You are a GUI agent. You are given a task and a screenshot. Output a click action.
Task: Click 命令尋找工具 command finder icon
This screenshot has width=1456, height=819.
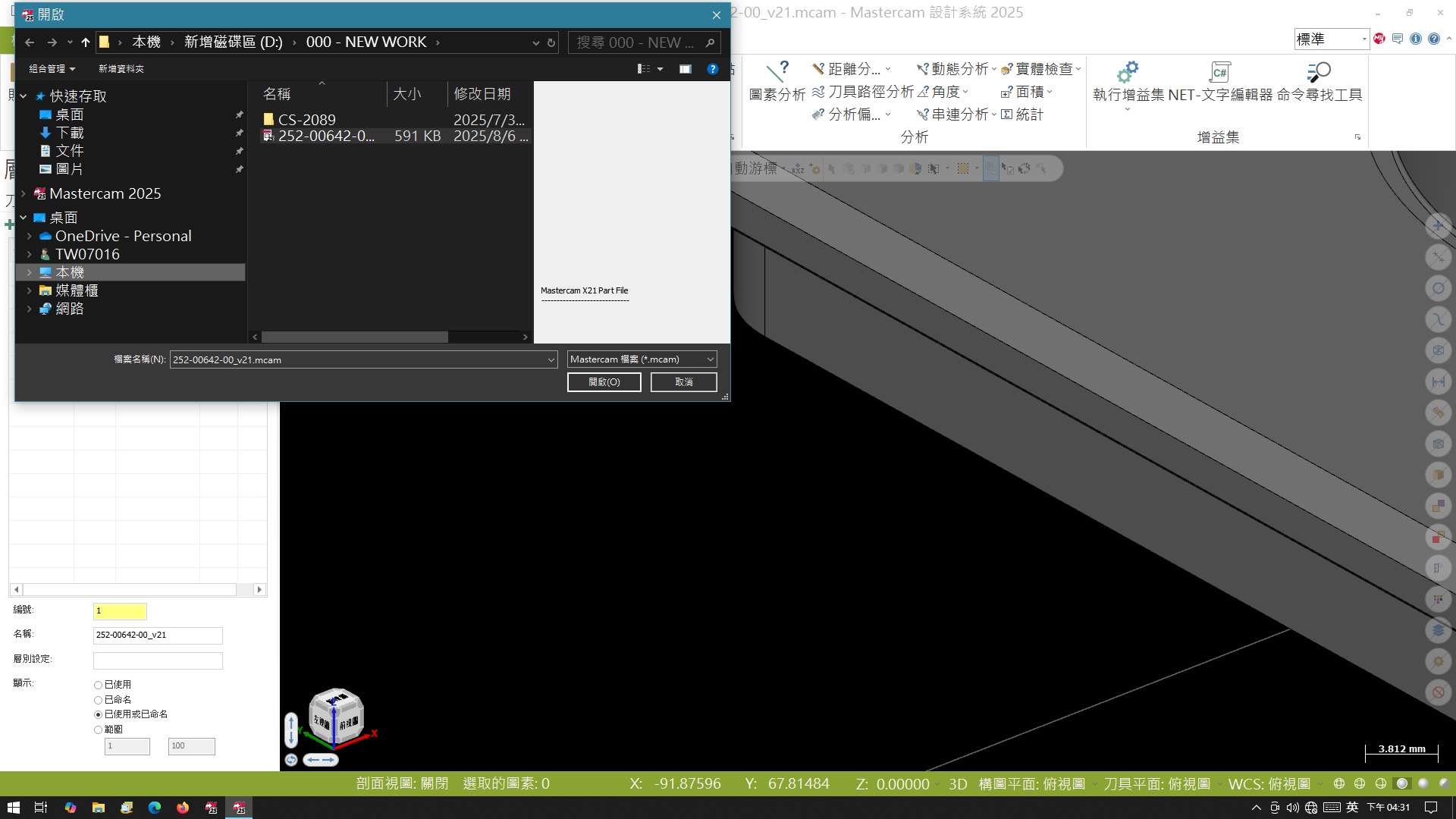tap(1319, 73)
